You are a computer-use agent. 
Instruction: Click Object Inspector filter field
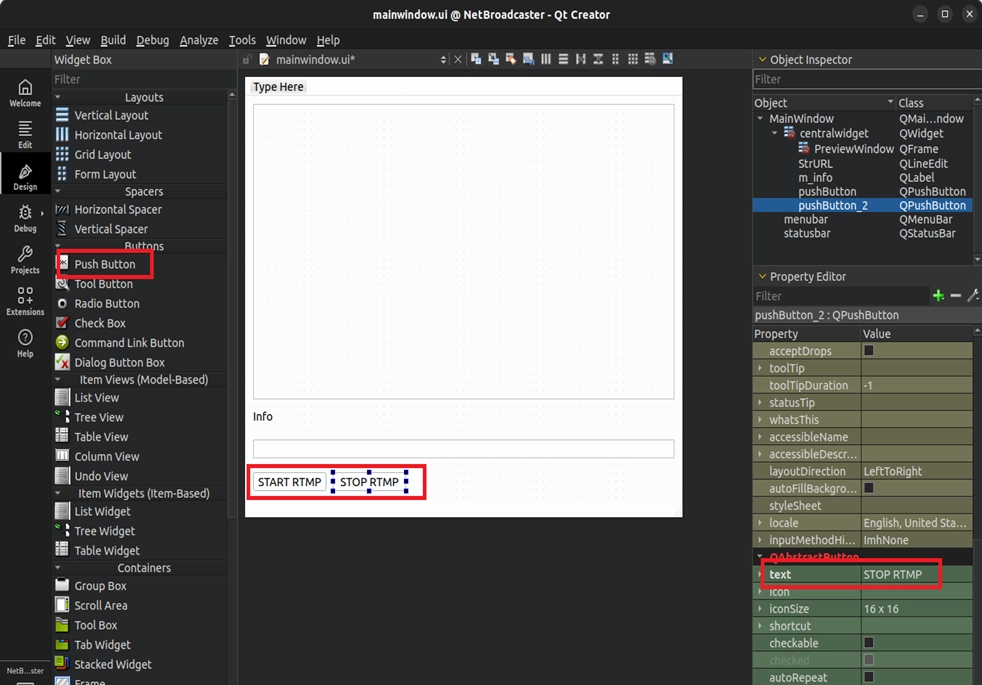867,80
